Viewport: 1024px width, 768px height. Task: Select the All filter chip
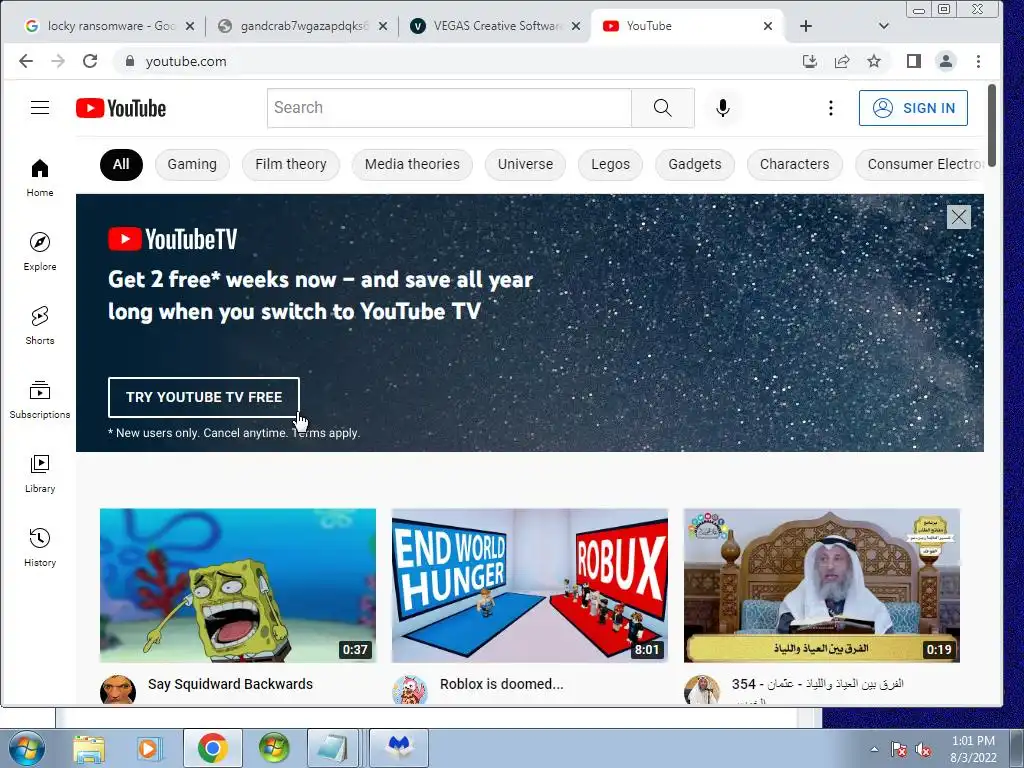pos(121,165)
